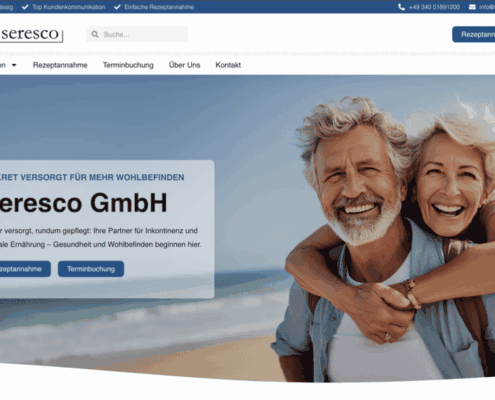This screenshot has width=495, height=400.
Task: Click the phone icon in top bar
Action: tap(401, 7)
